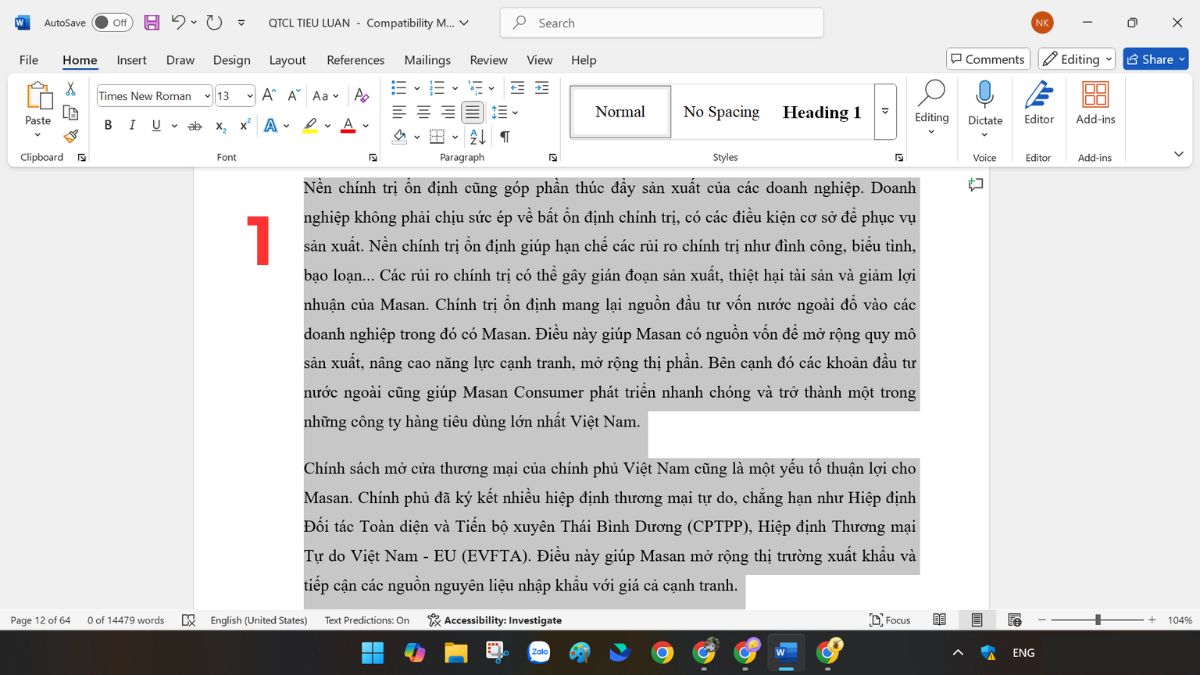Click the new comment icon beside the page
The image size is (1200, 675).
tap(975, 185)
